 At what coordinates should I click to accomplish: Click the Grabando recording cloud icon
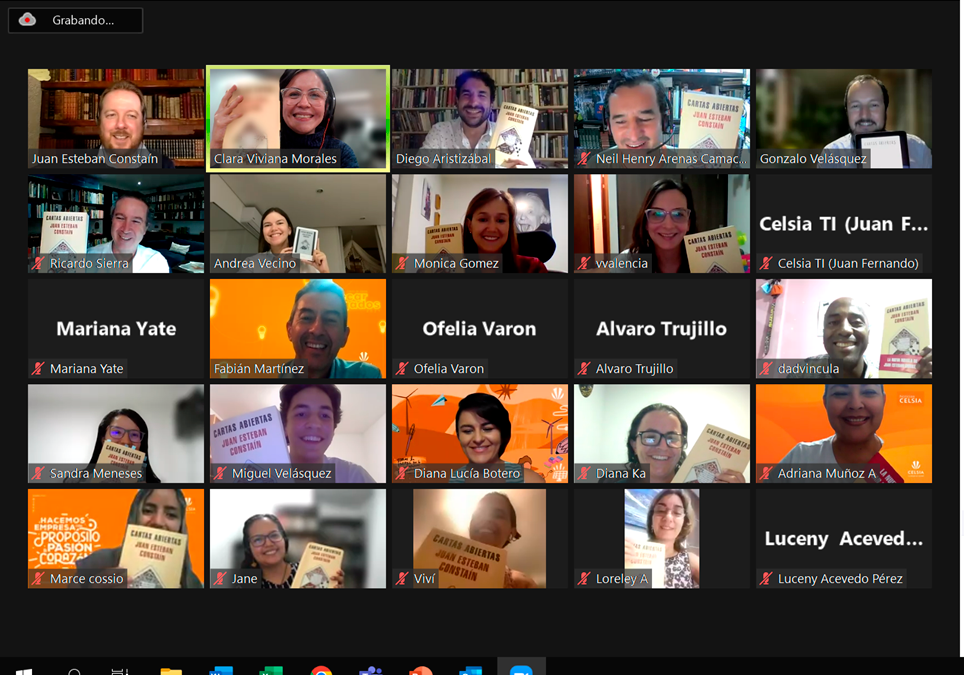pyautogui.click(x=27, y=20)
